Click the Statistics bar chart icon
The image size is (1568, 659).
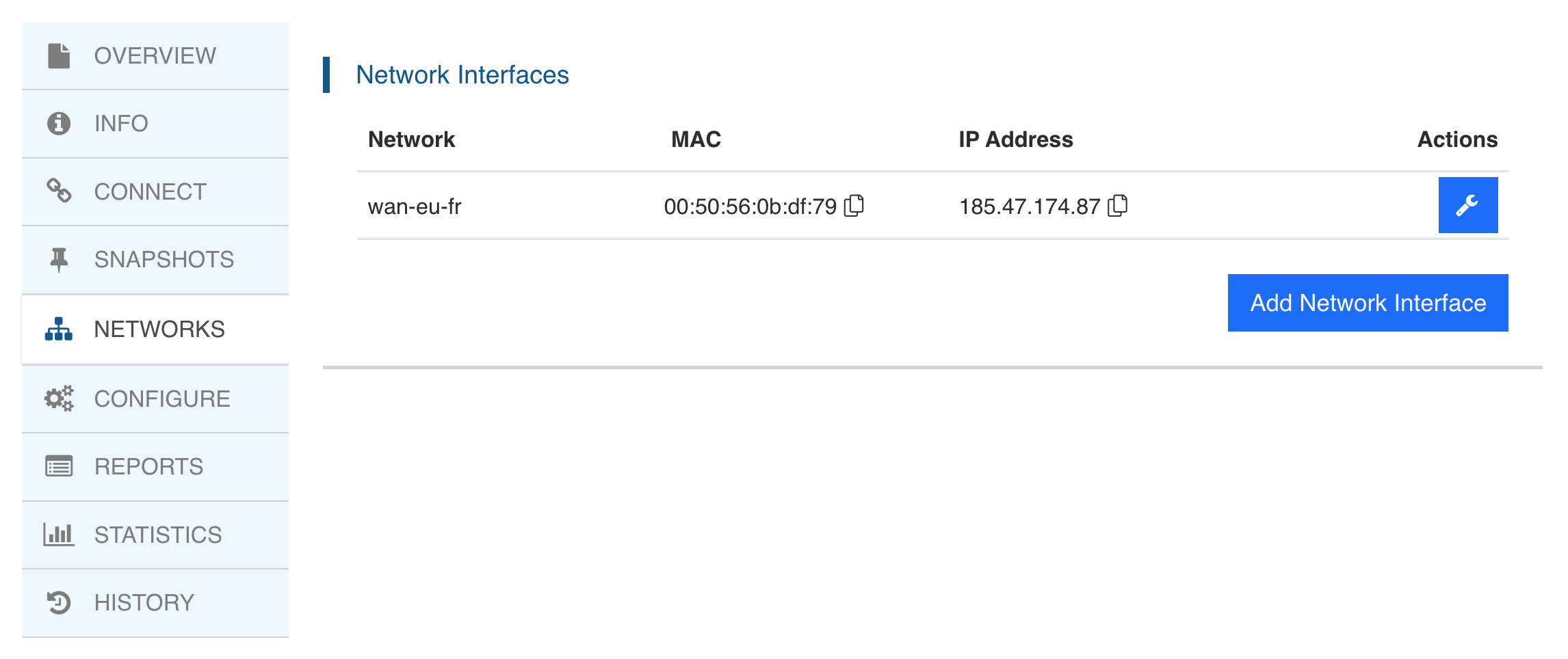pyautogui.click(x=59, y=535)
